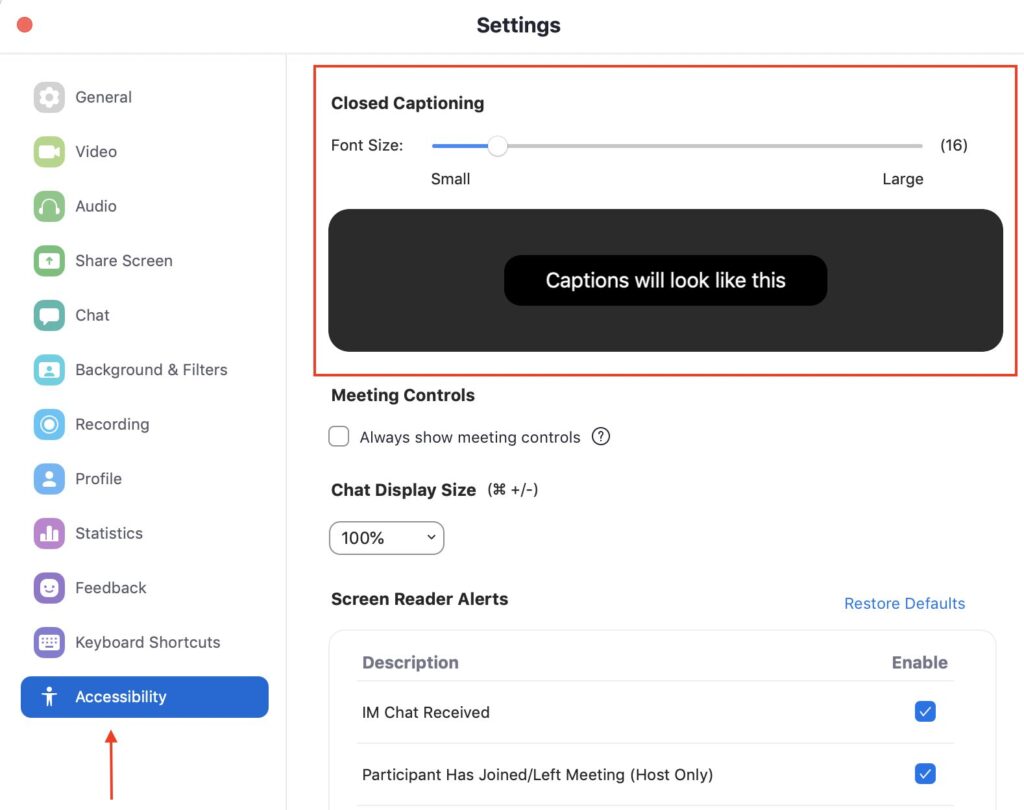This screenshot has height=810, width=1024.
Task: Click the Accessibility sidebar button
Action: [x=144, y=697]
